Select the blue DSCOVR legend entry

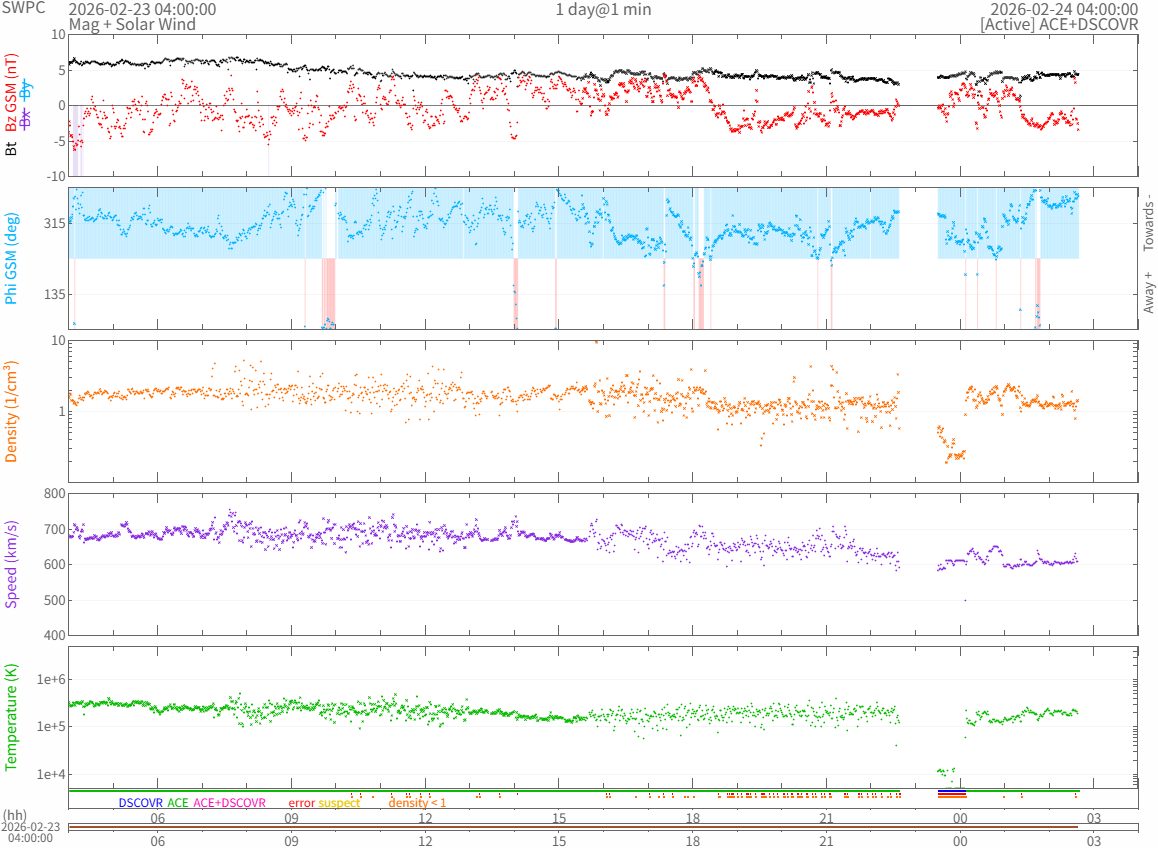point(140,802)
